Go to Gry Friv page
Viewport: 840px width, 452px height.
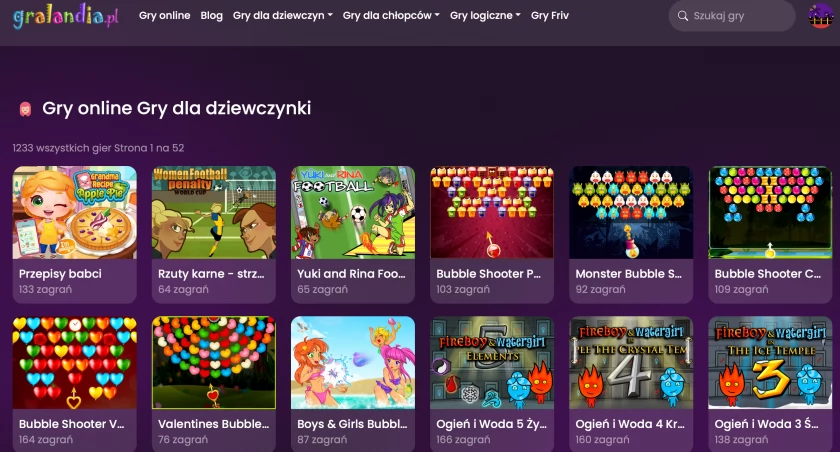coord(550,16)
